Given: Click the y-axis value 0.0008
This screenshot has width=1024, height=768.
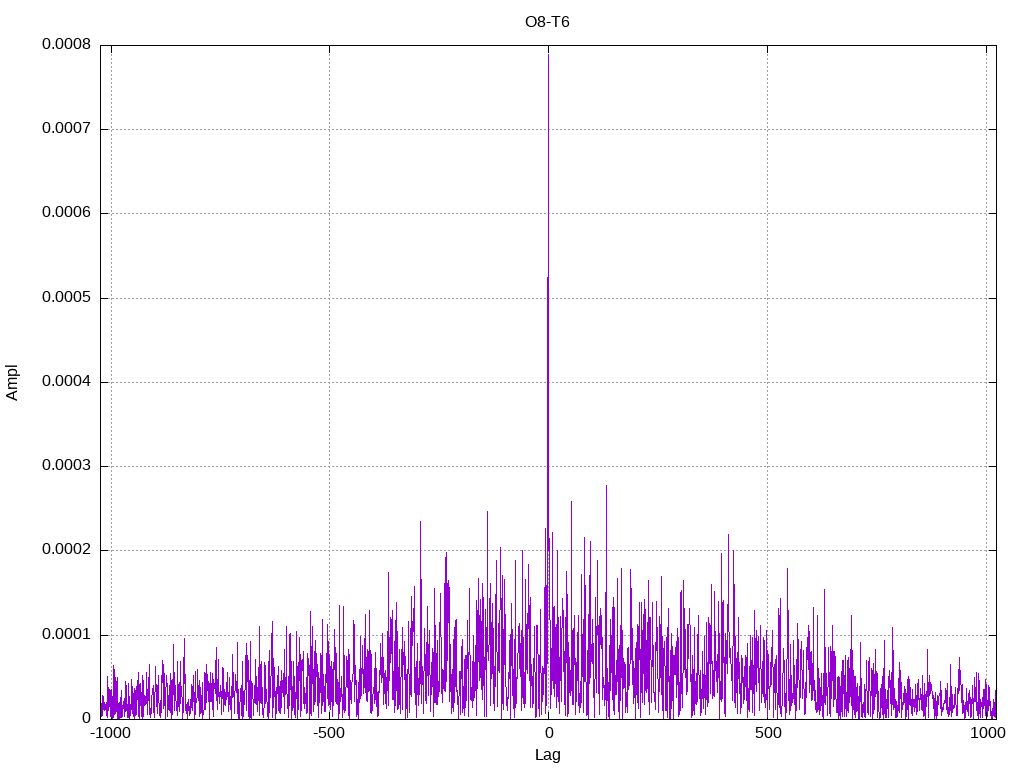Looking at the screenshot, I should pyautogui.click(x=67, y=44).
